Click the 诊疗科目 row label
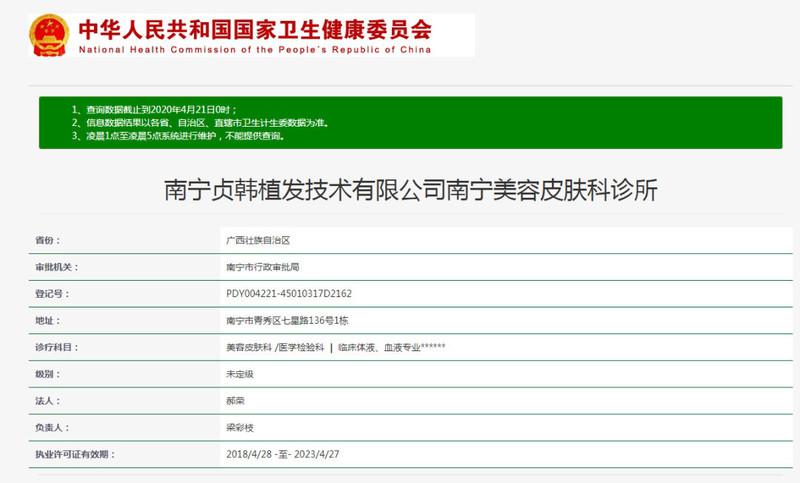 pos(56,347)
